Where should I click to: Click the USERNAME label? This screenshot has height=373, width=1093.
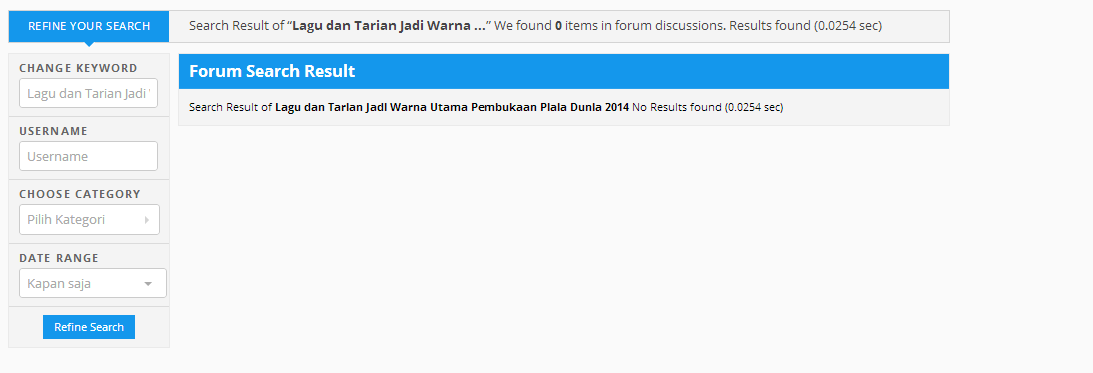[x=53, y=131]
